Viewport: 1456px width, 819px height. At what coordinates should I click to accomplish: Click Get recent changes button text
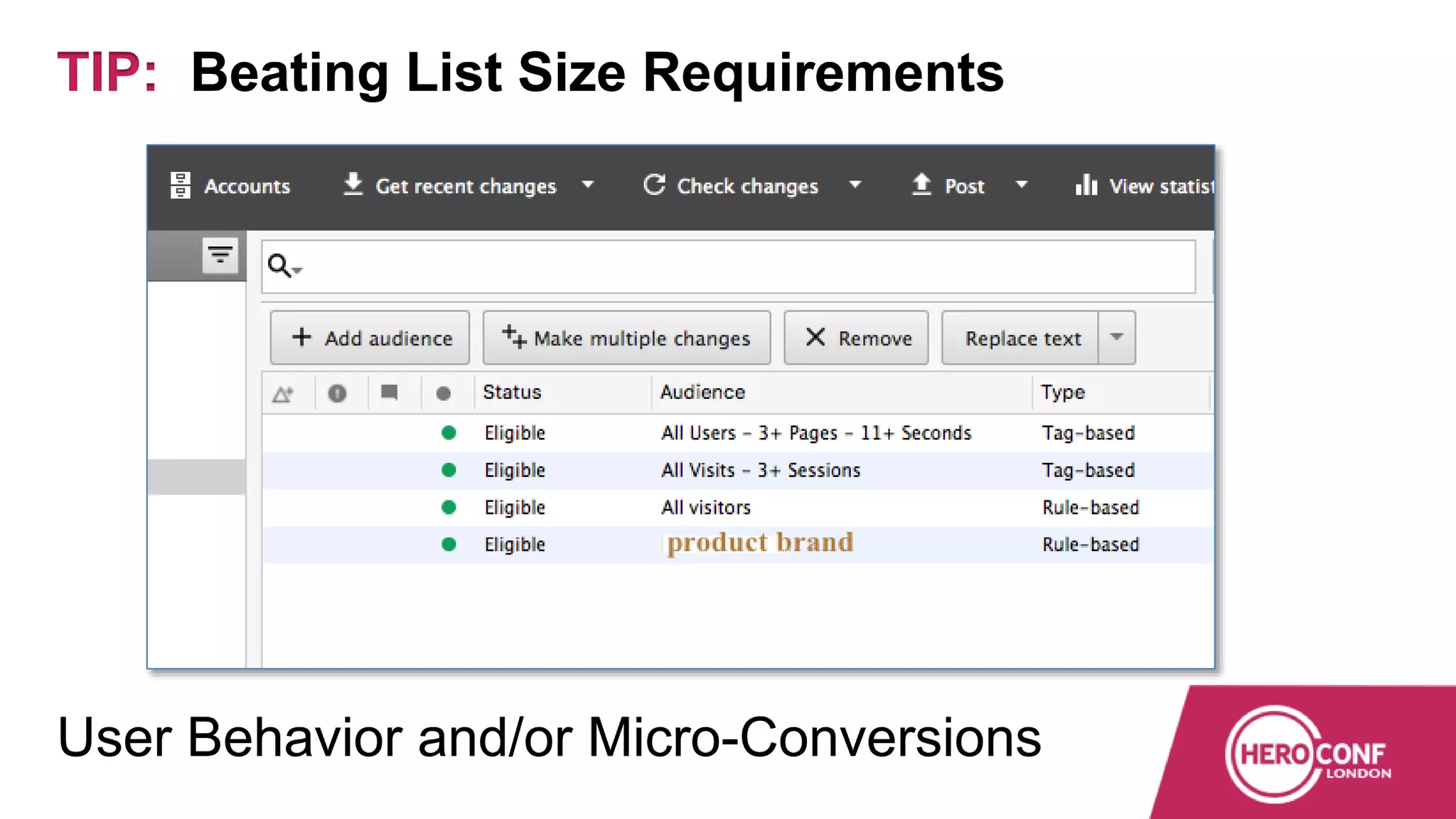(466, 186)
